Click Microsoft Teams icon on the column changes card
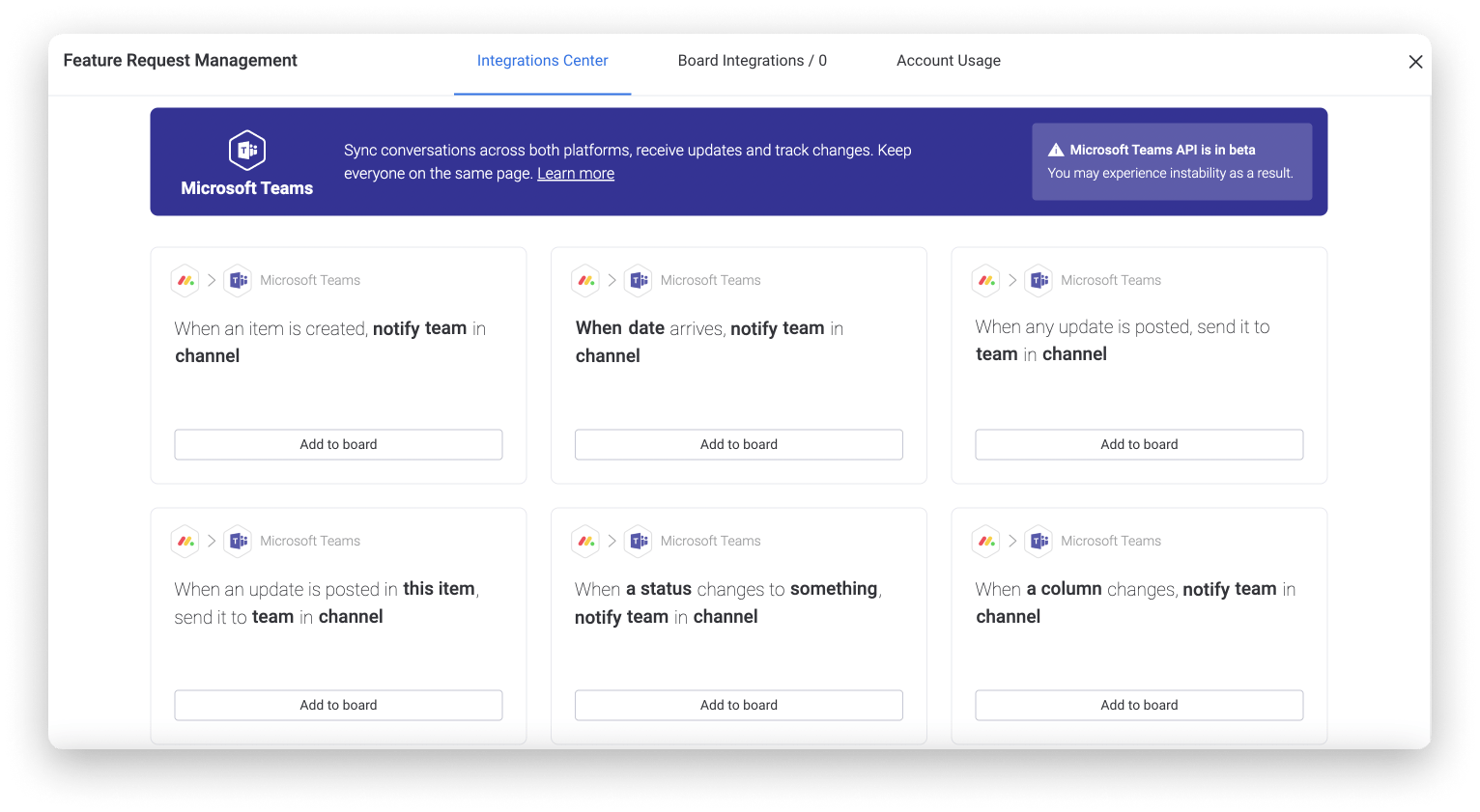 point(1039,541)
